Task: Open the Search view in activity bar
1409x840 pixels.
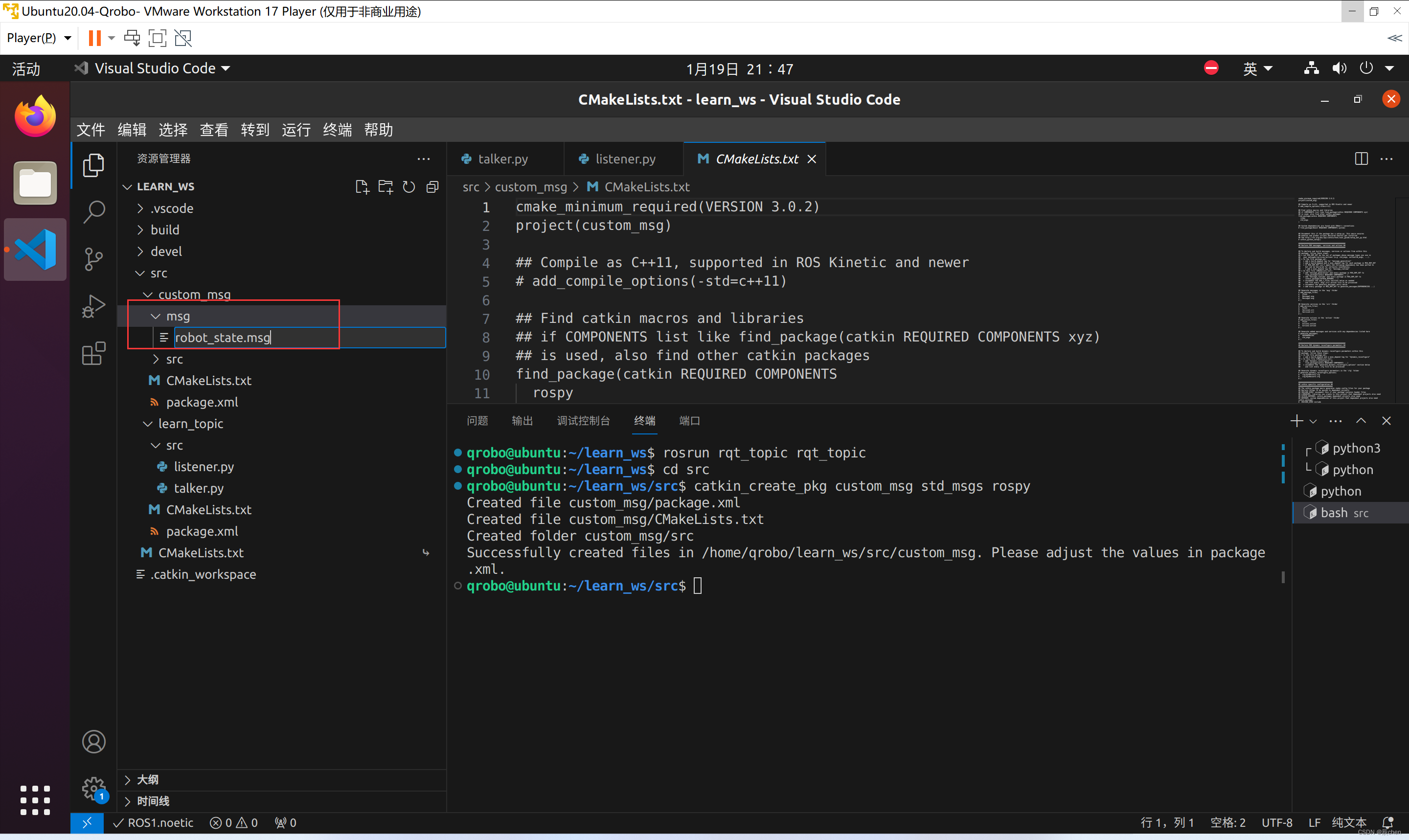Action: pyautogui.click(x=93, y=212)
